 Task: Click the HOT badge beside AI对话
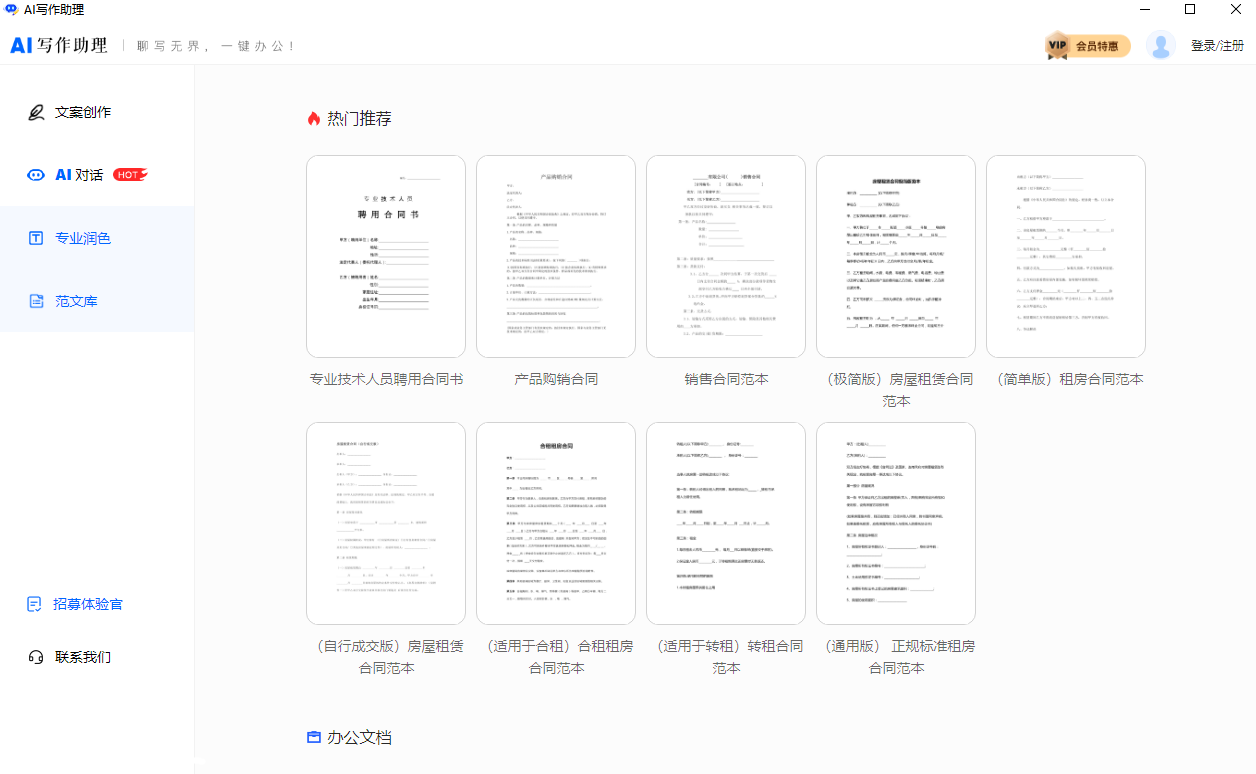coord(130,175)
